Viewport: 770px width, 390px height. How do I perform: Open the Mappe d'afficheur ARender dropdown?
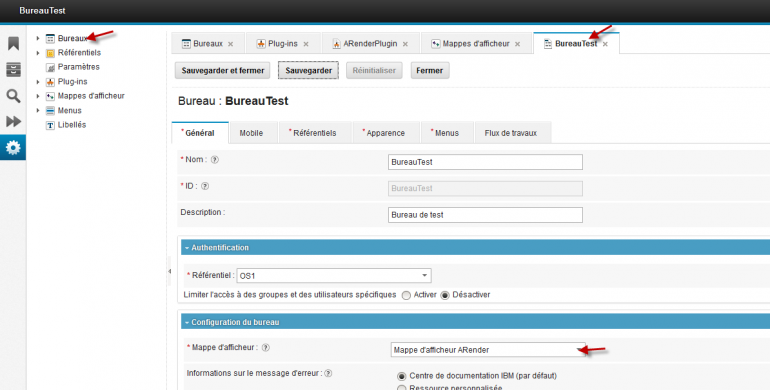[x=580, y=350]
